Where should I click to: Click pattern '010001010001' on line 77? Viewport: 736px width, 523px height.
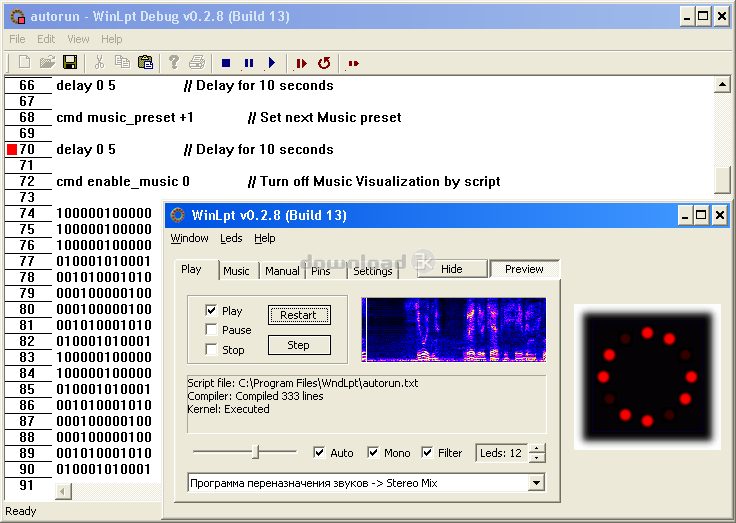[x=103, y=261]
